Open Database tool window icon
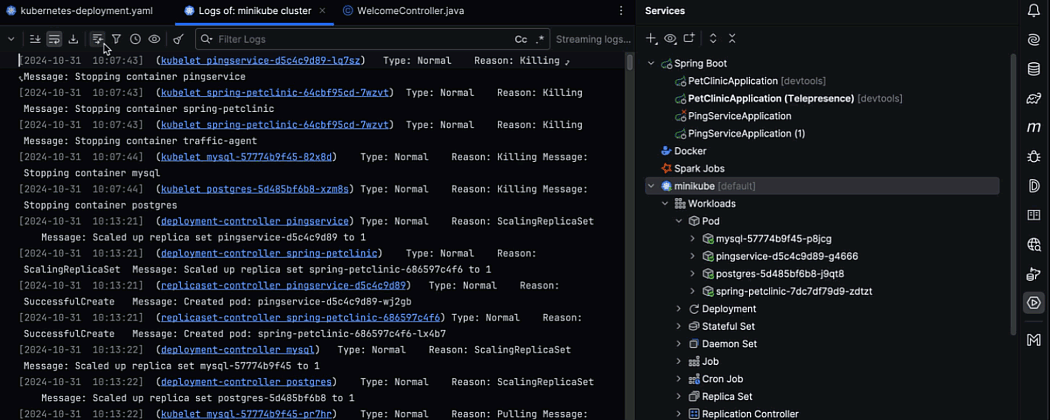Viewport: 1050px width, 420px height. point(1033,69)
